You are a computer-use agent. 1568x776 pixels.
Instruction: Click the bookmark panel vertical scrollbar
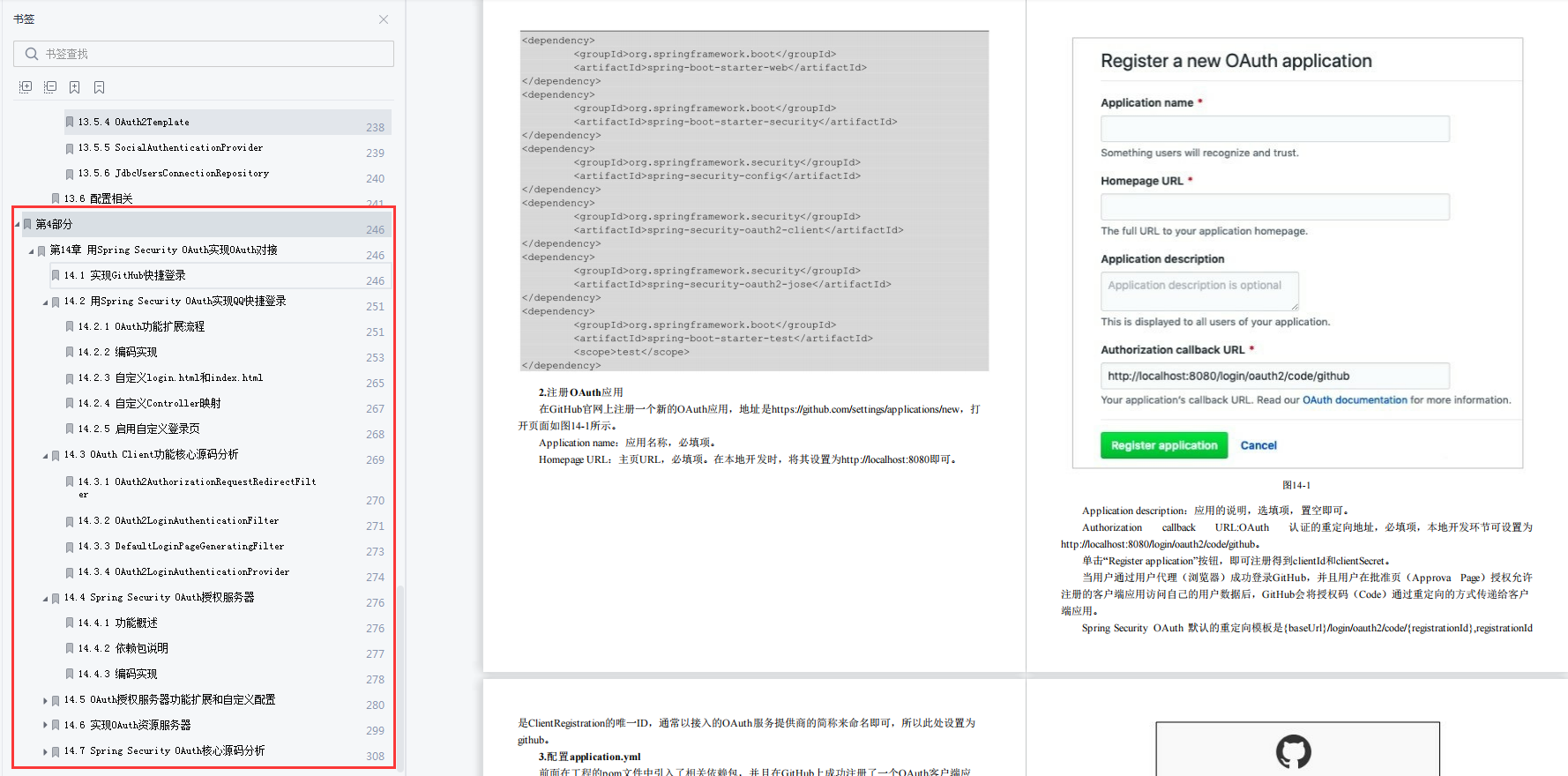400,679
